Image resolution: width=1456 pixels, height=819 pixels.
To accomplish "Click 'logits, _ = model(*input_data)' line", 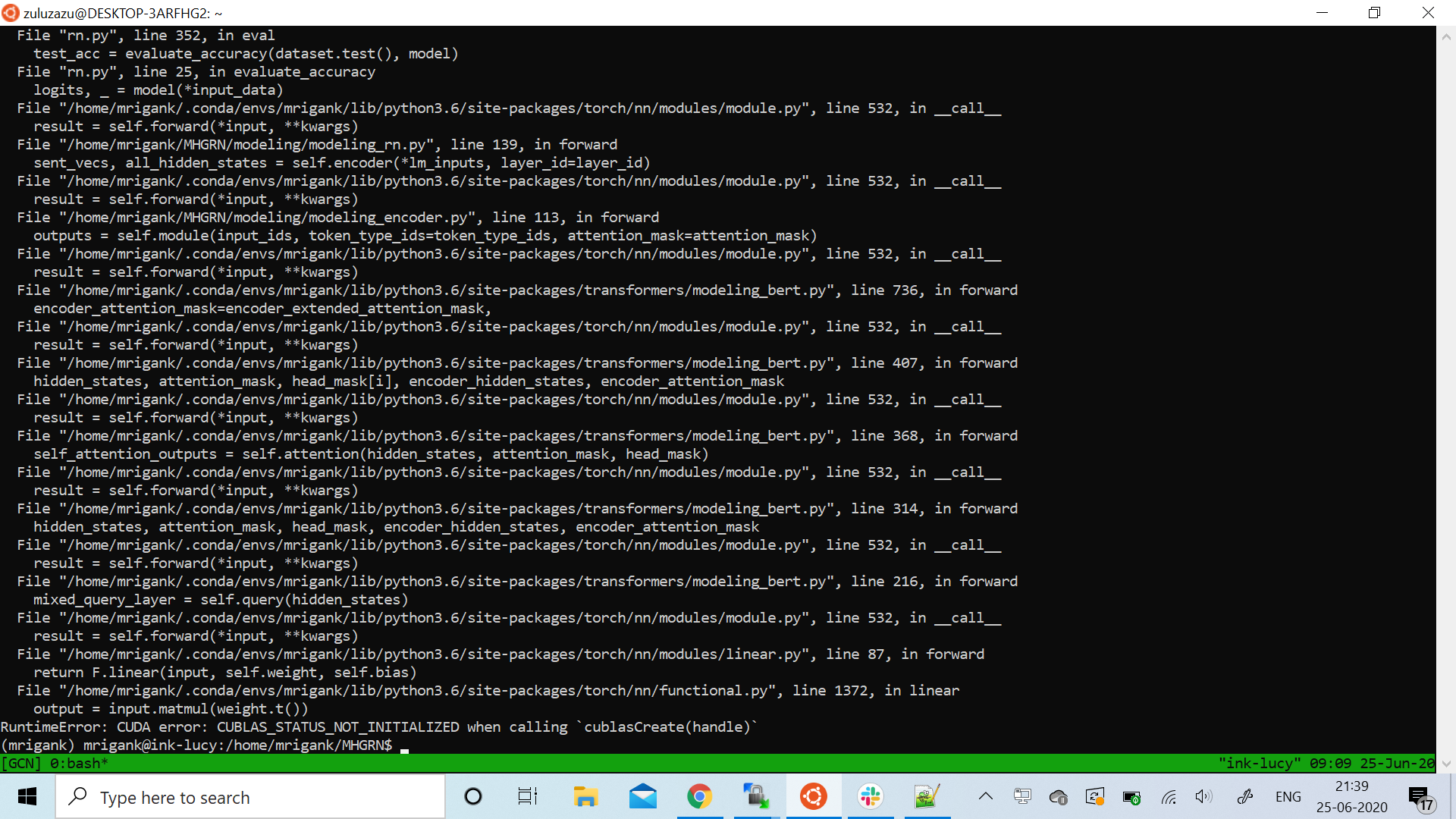I will [158, 90].
